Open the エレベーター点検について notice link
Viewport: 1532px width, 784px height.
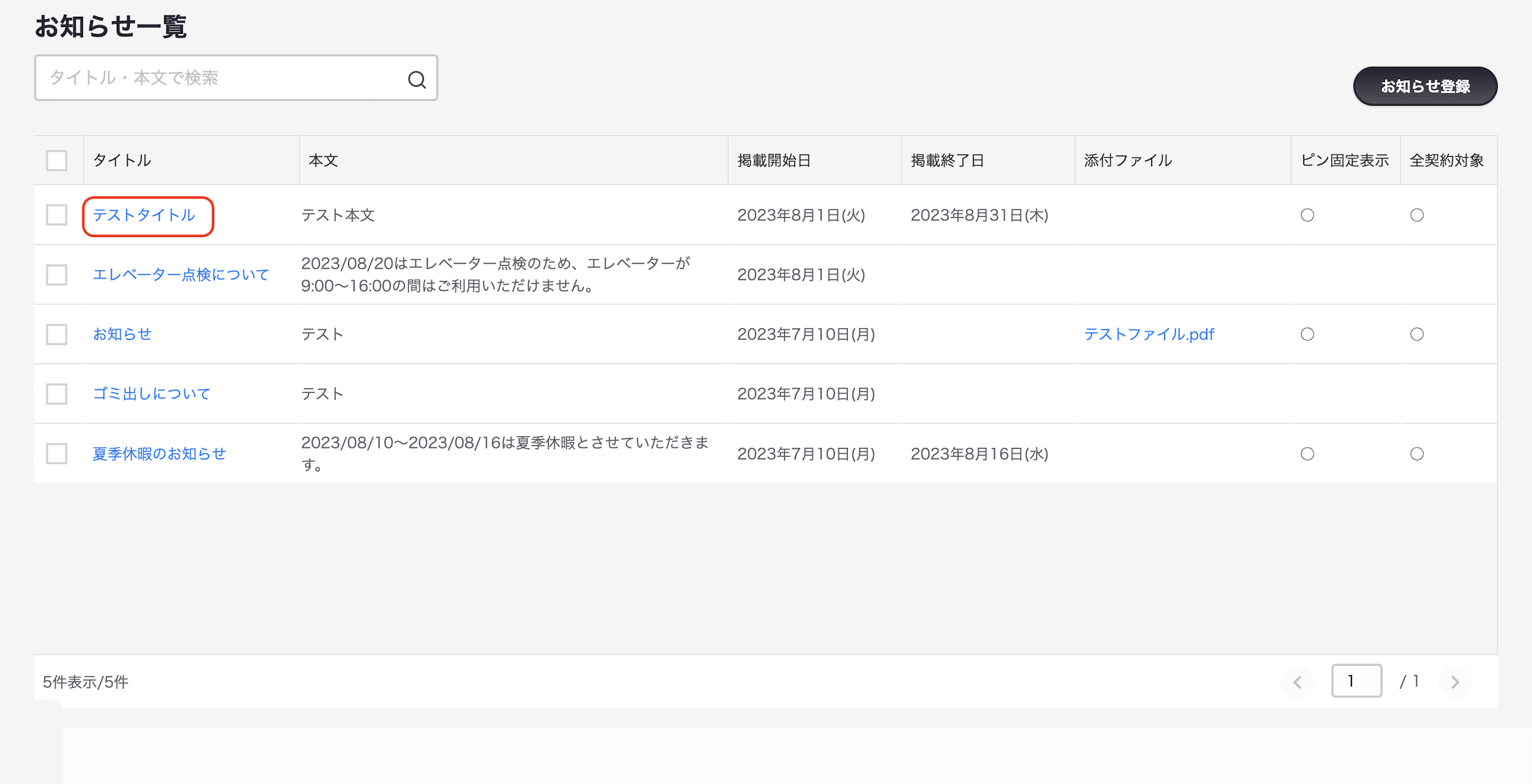pos(181,275)
